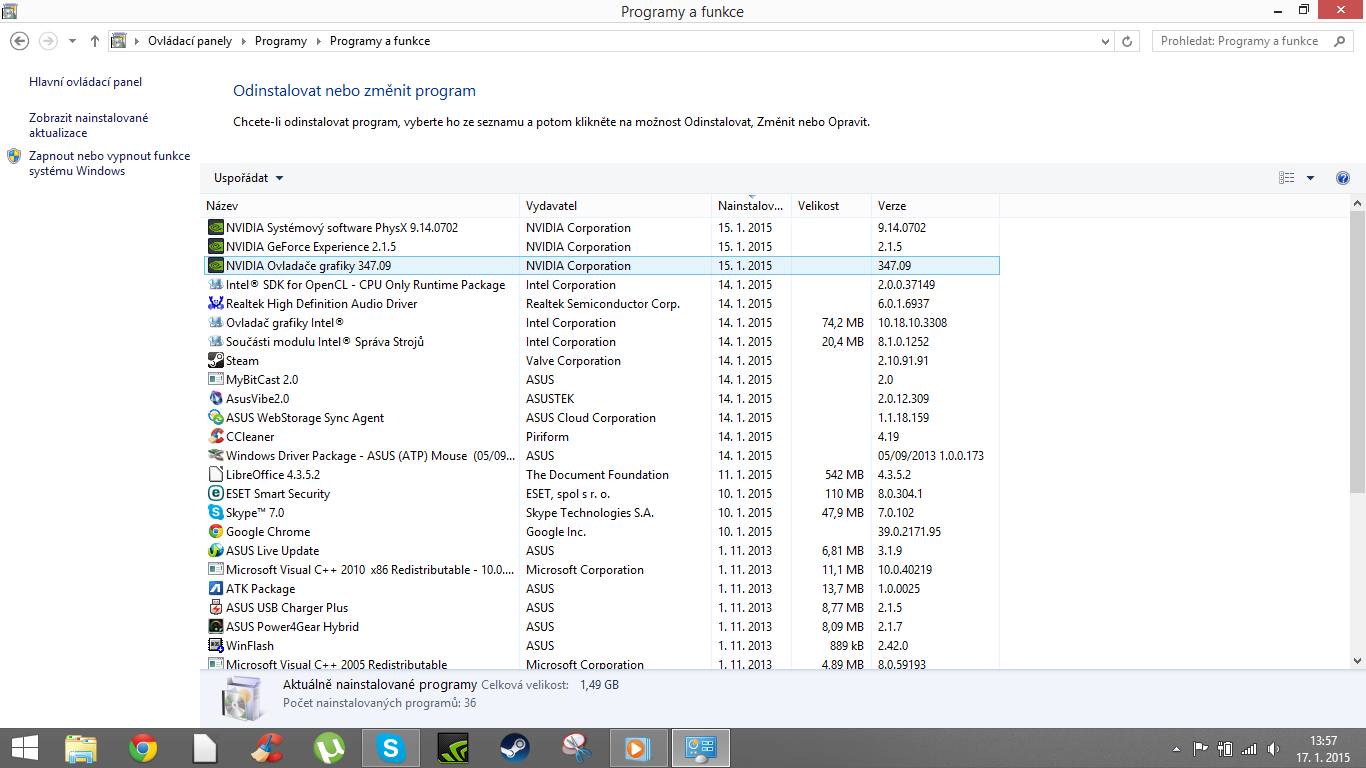Screen dimensions: 1366x768
Task: Sort by the Vydavatel column header
Action: pos(615,206)
